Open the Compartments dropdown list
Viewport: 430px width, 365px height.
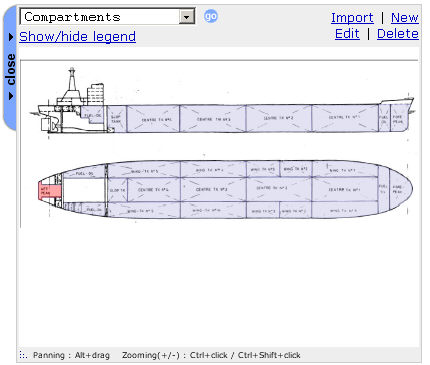click(x=107, y=17)
